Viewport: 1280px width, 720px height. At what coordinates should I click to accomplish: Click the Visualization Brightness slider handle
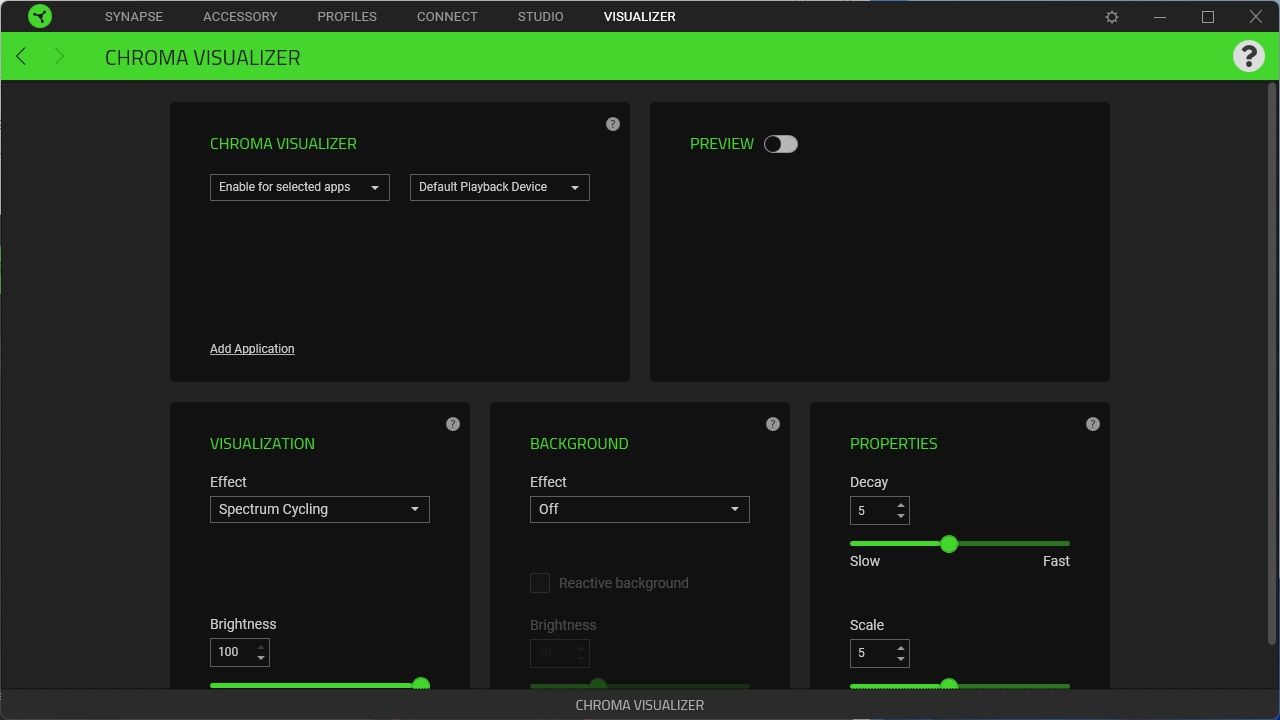click(x=421, y=685)
